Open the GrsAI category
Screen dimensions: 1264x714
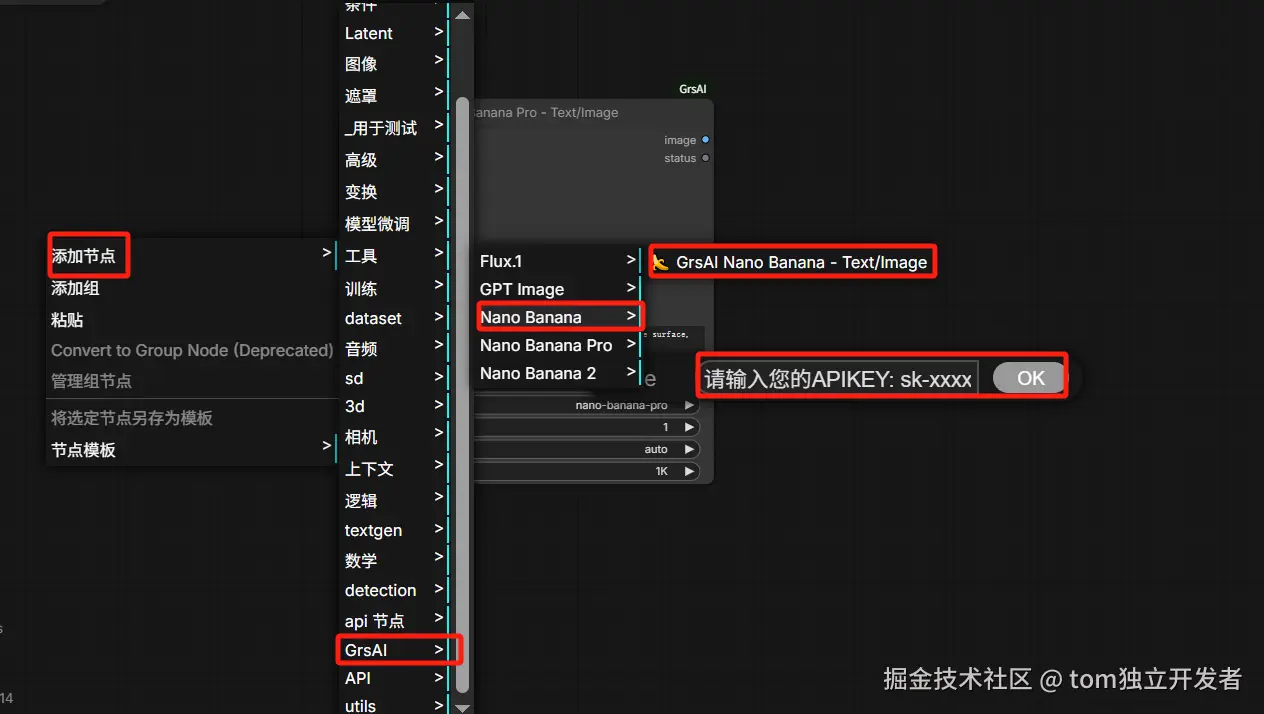click(394, 650)
